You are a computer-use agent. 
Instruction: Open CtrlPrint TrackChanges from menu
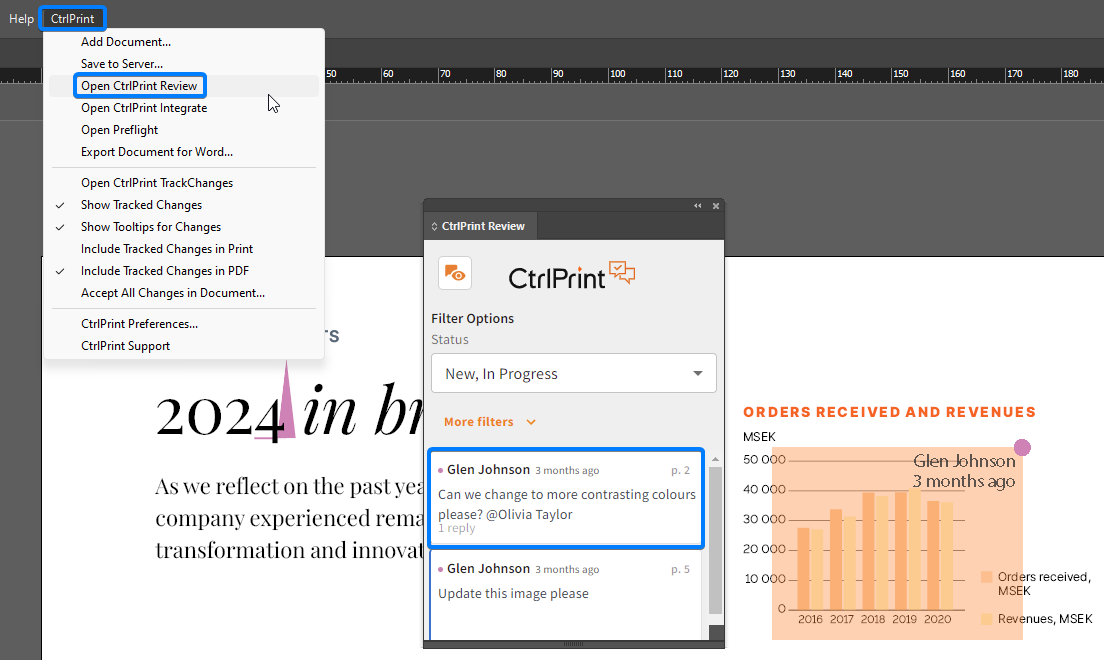[183, 182]
